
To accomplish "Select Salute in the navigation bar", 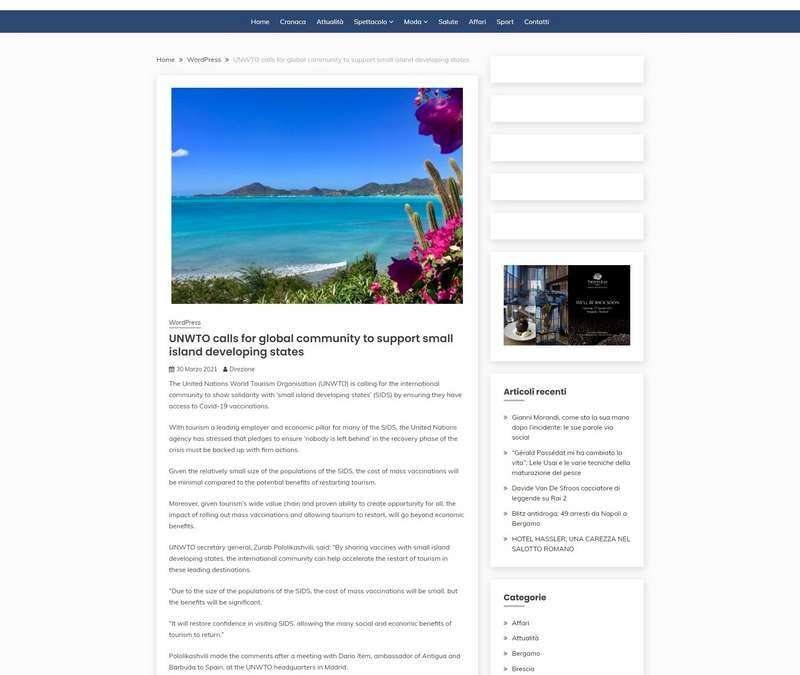I will 448,19.
